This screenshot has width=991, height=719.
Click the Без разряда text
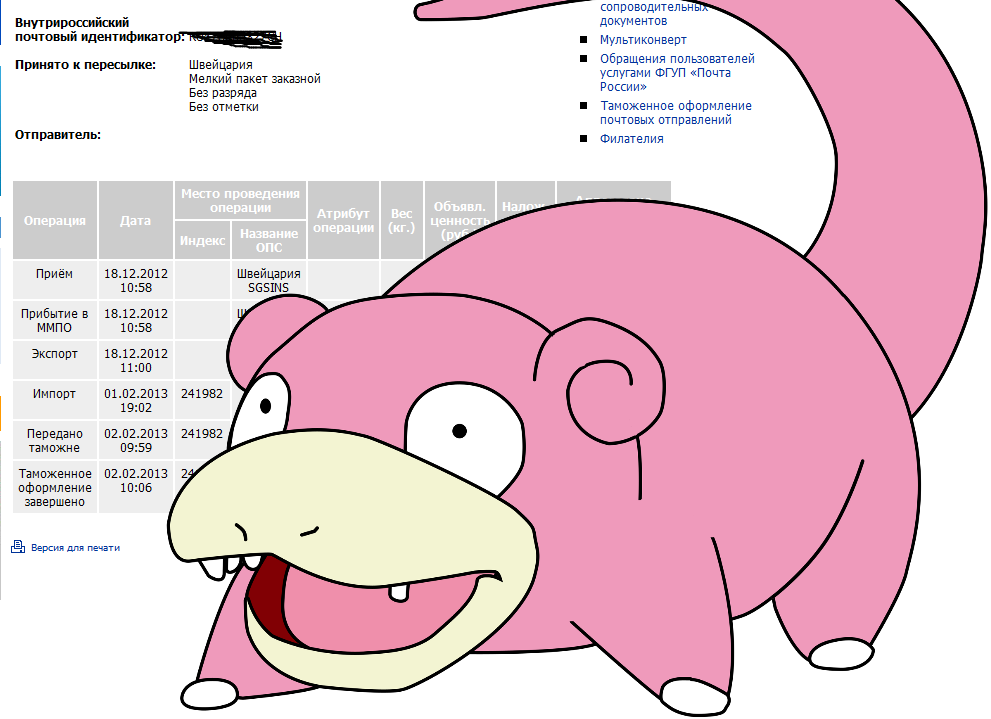[222, 93]
